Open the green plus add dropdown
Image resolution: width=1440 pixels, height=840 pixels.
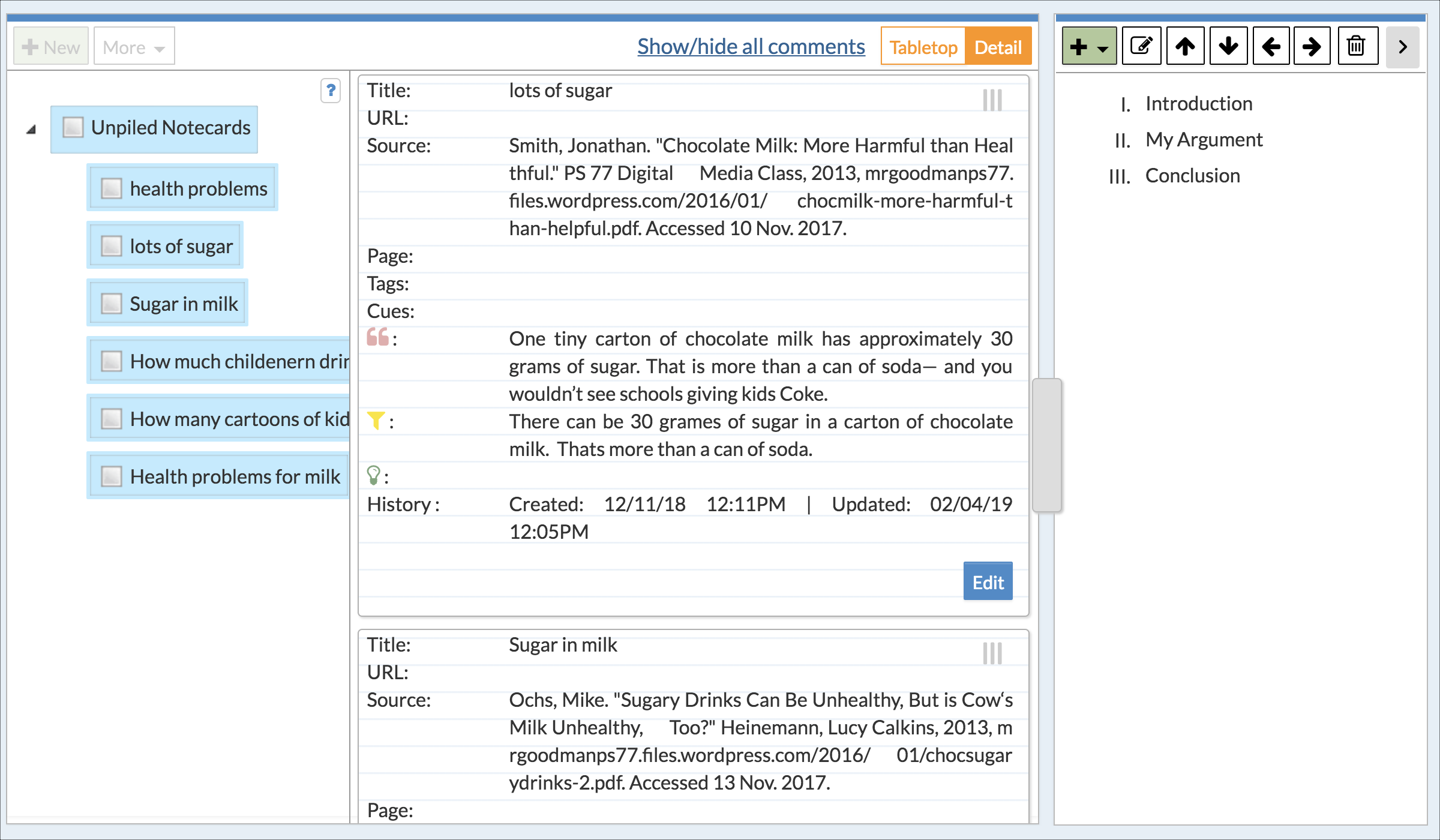(1089, 46)
